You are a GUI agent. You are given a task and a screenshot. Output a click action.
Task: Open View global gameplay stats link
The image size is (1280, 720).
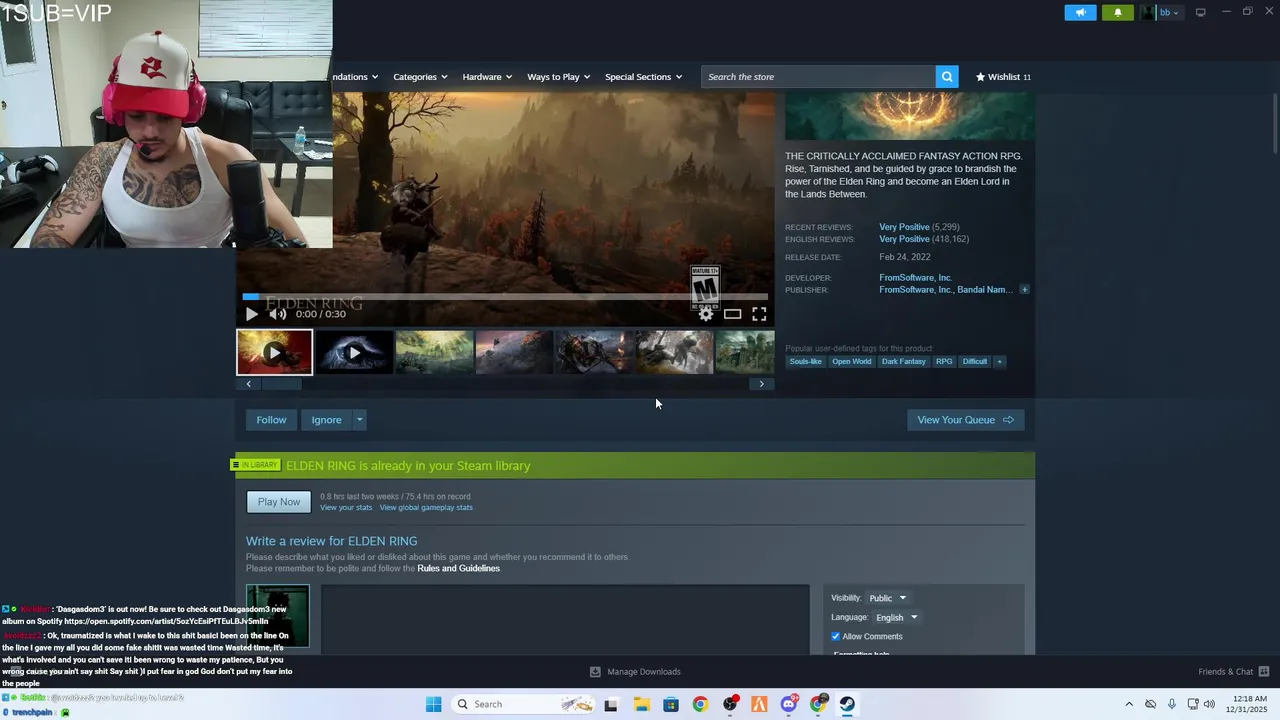click(426, 508)
